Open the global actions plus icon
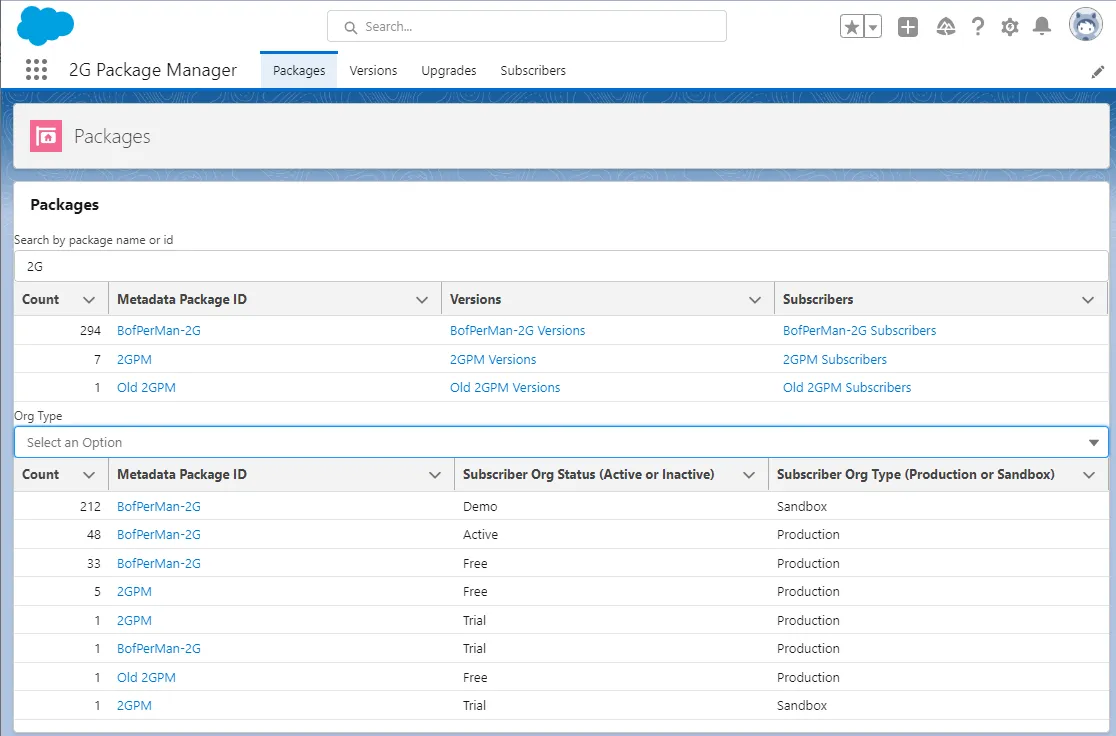The width and height of the screenshot is (1116, 736). [x=907, y=27]
